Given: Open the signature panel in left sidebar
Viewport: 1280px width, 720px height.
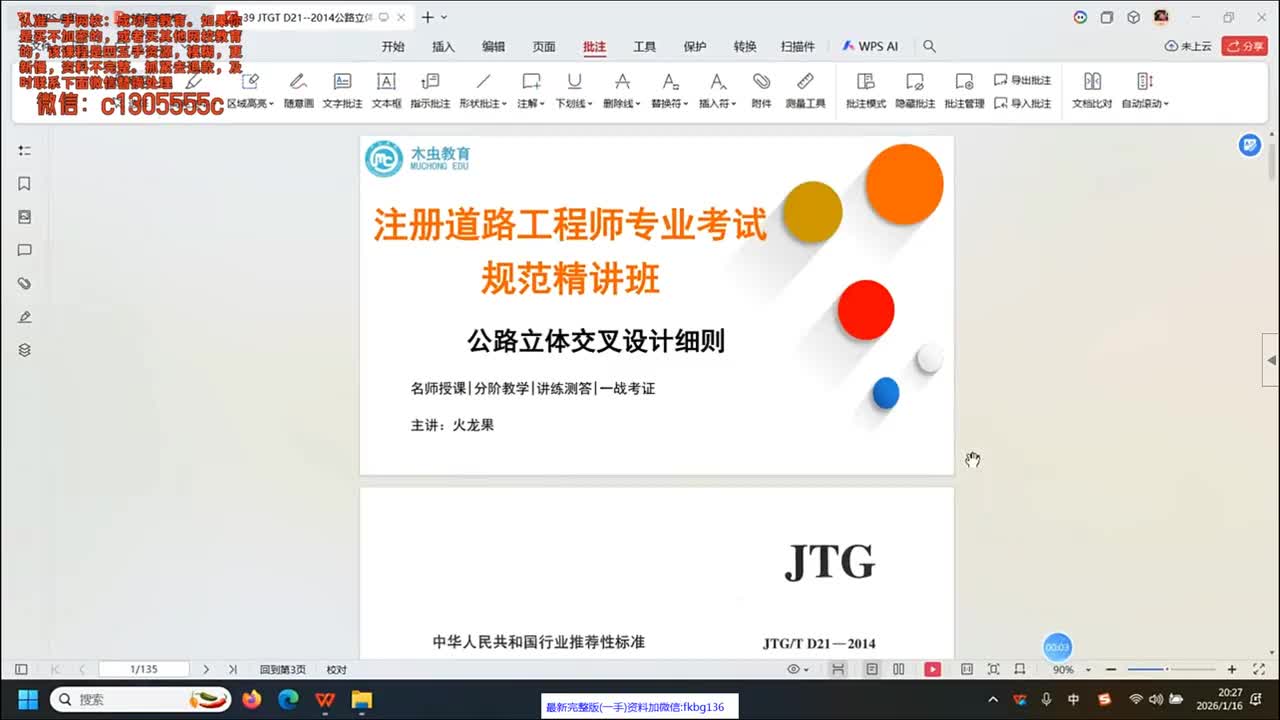Looking at the screenshot, I should [25, 317].
